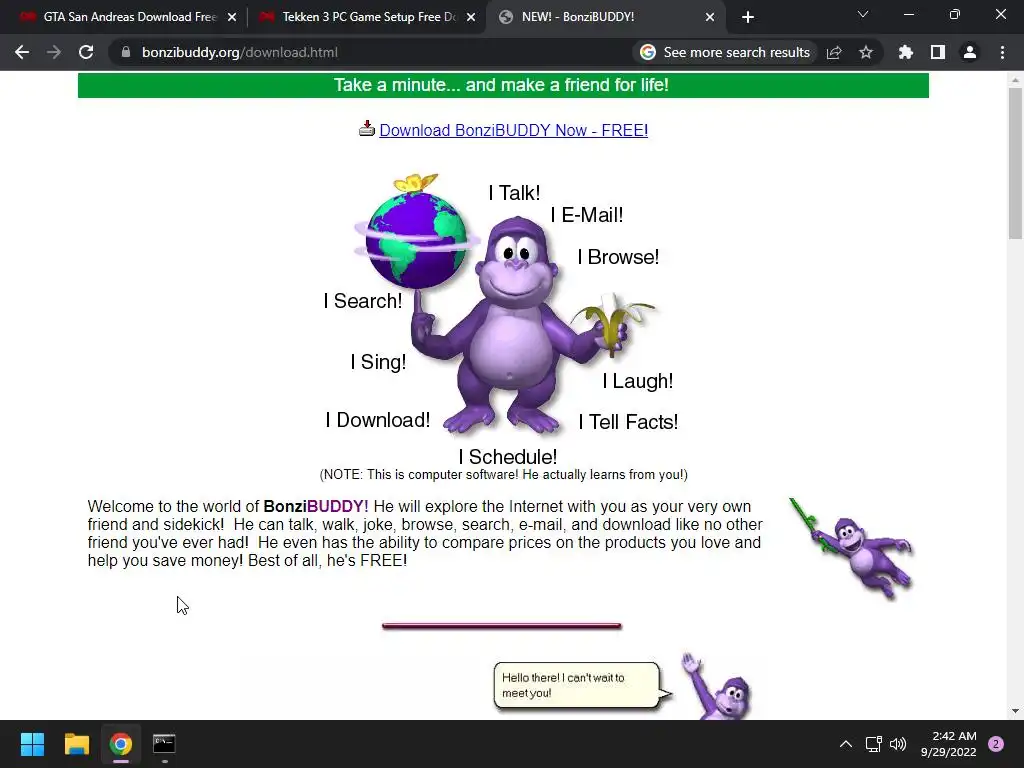Viewport: 1024px width, 768px height.
Task: Open the network status tray icon
Action: (x=873, y=744)
